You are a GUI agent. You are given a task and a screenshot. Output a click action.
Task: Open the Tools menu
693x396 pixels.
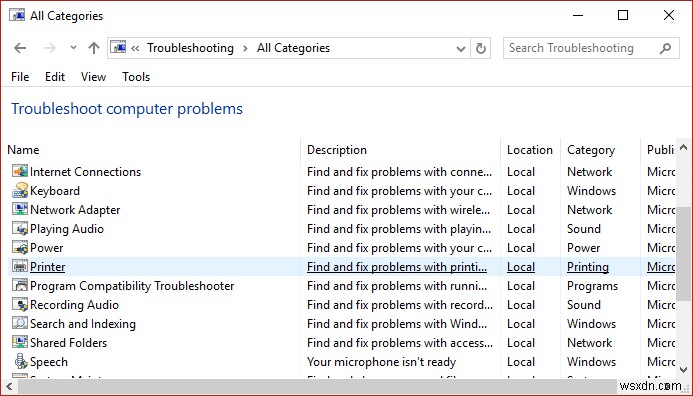click(136, 77)
